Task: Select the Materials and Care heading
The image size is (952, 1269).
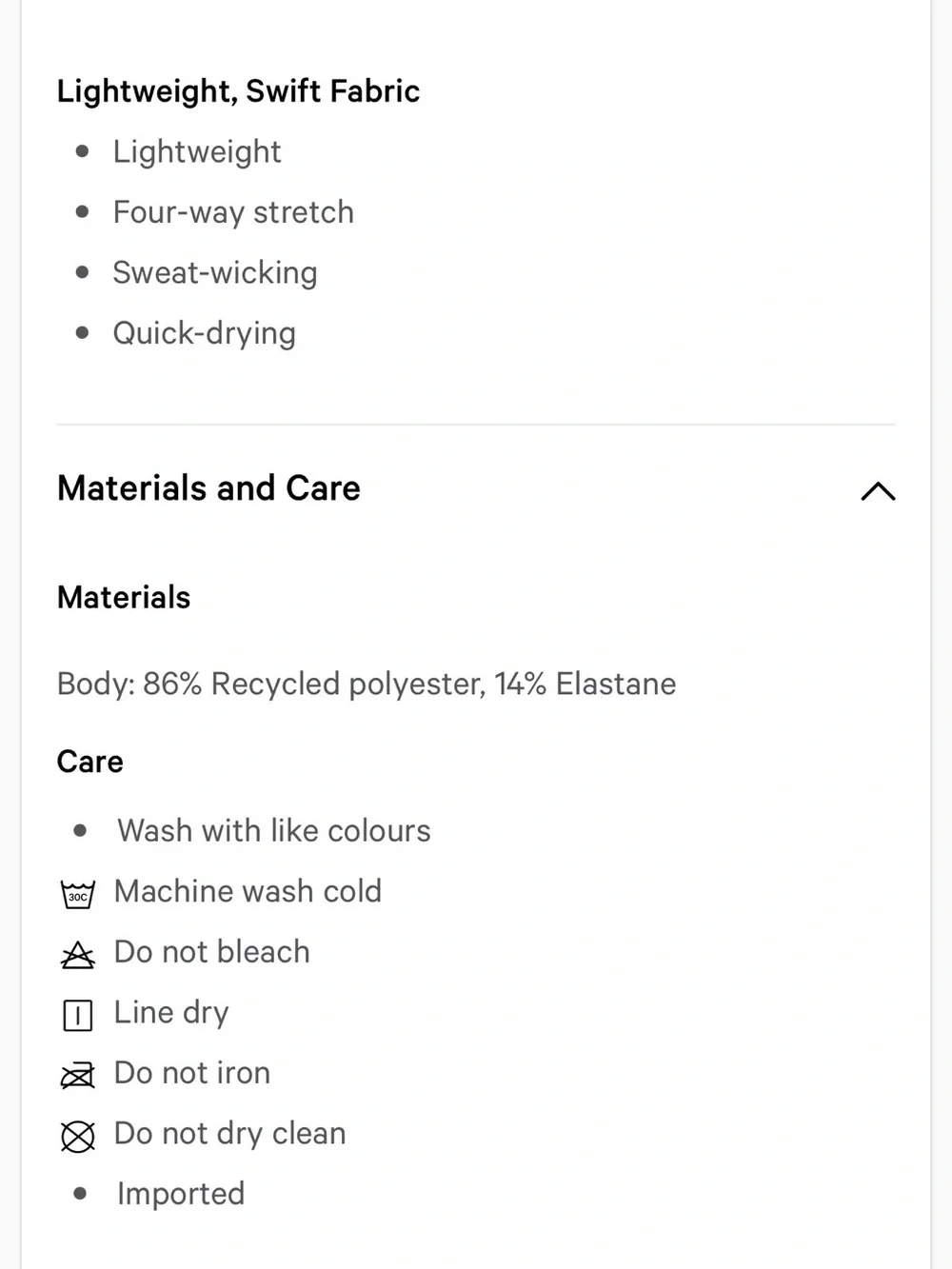Action: 208,488
